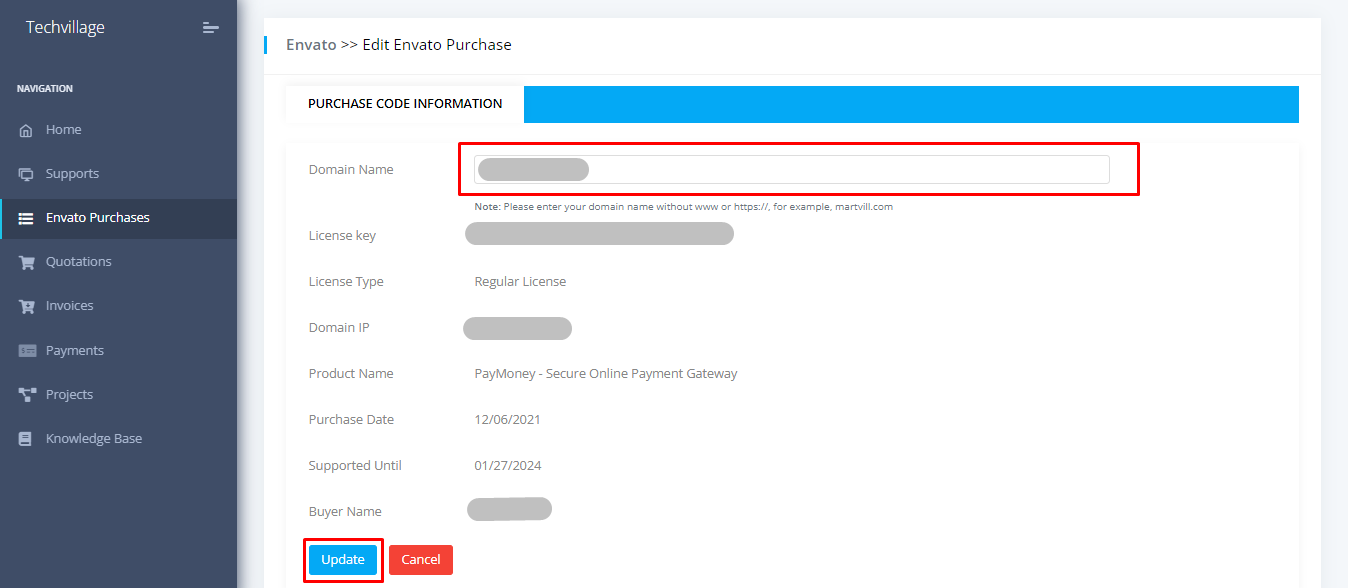Click the Quotations shopping cart icon
The width and height of the screenshot is (1348, 588).
[26, 262]
